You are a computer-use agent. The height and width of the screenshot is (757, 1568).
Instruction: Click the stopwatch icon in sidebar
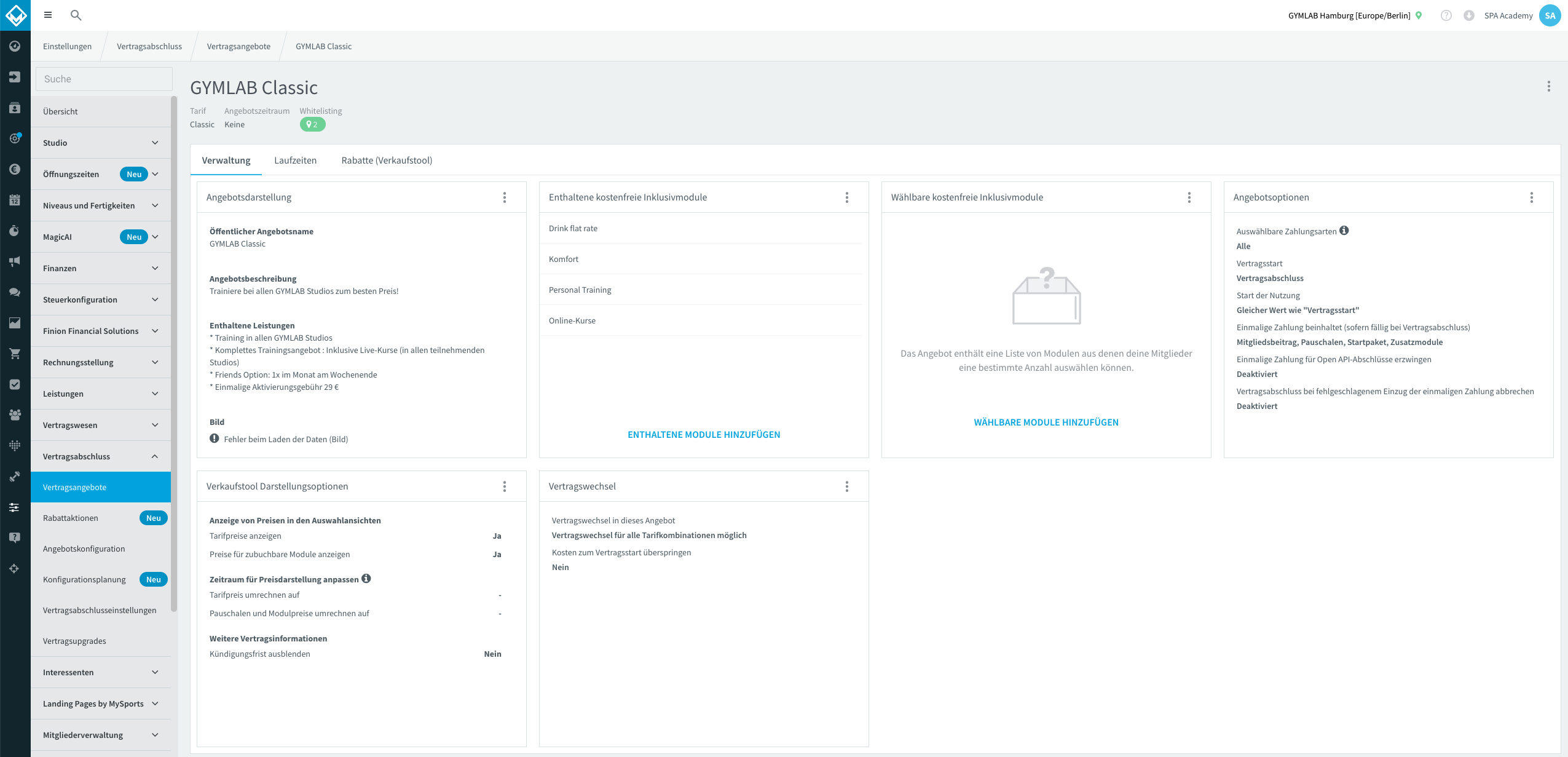(15, 231)
